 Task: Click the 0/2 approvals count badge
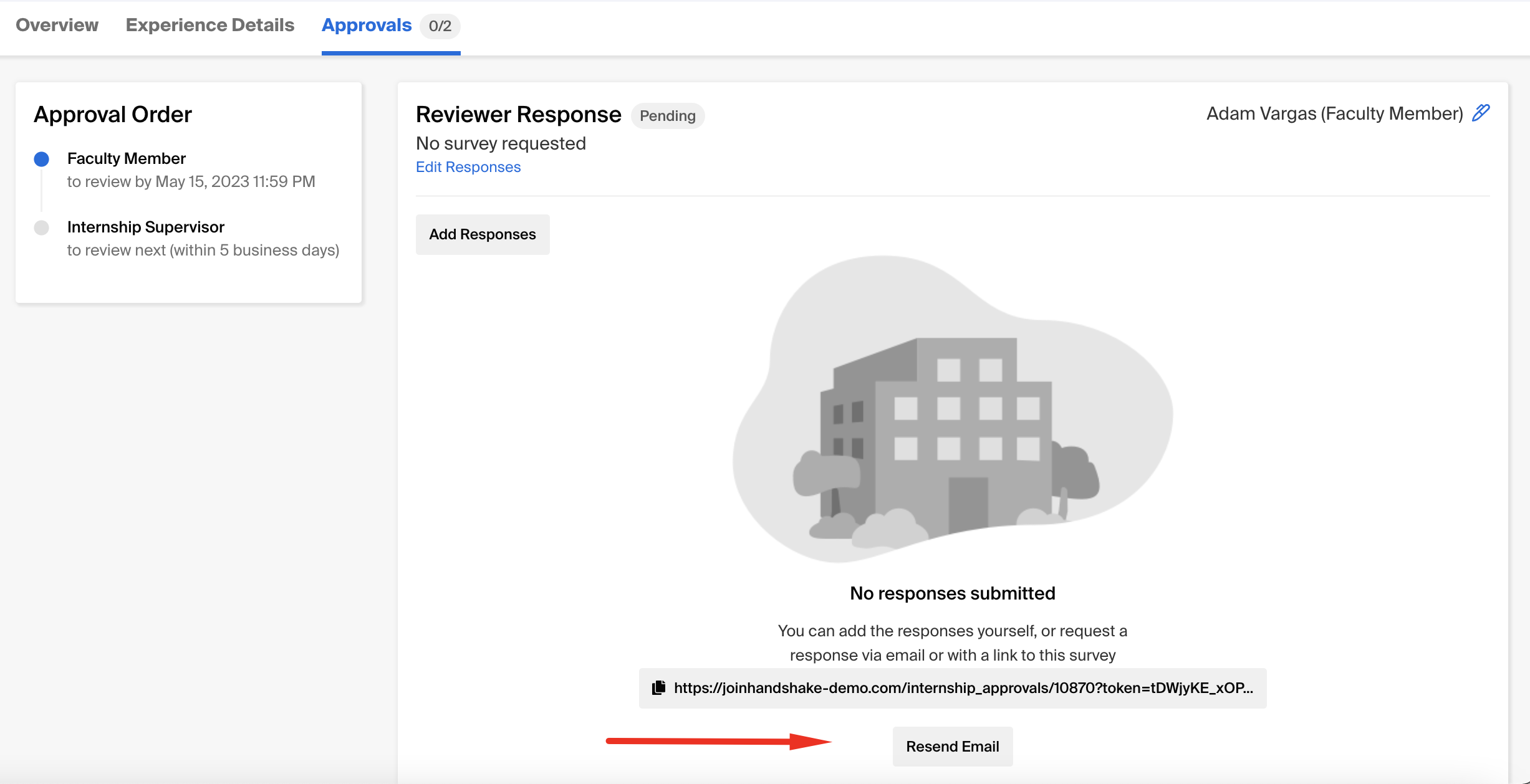pyautogui.click(x=440, y=26)
